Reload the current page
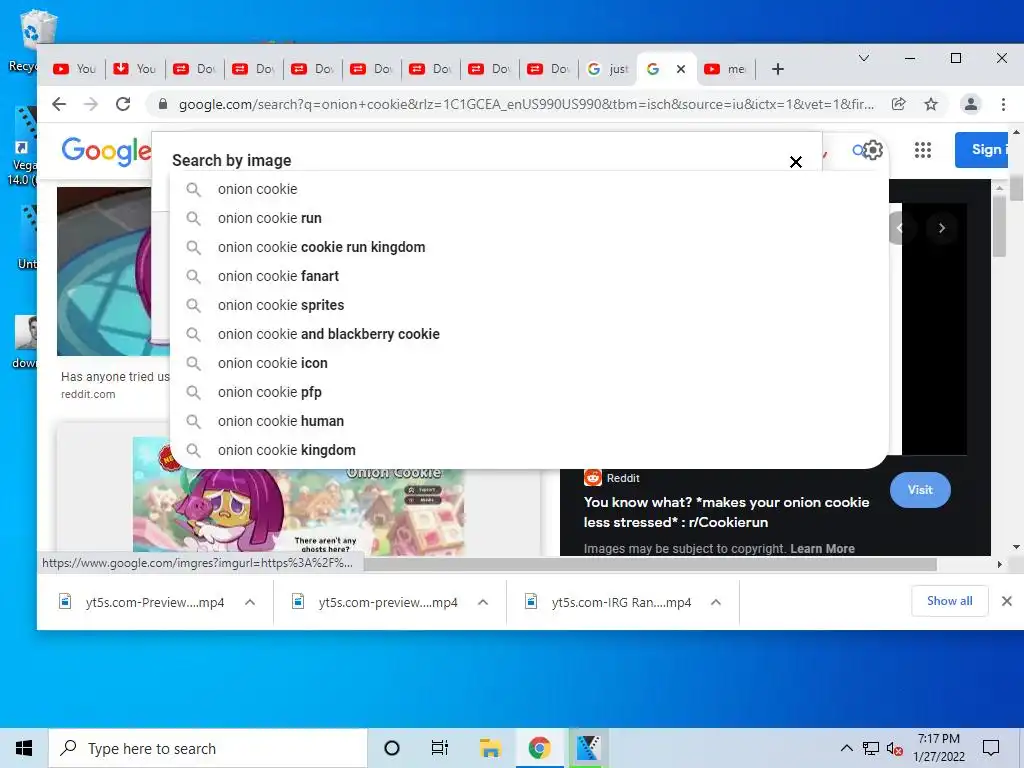1024x768 pixels. pos(123,104)
